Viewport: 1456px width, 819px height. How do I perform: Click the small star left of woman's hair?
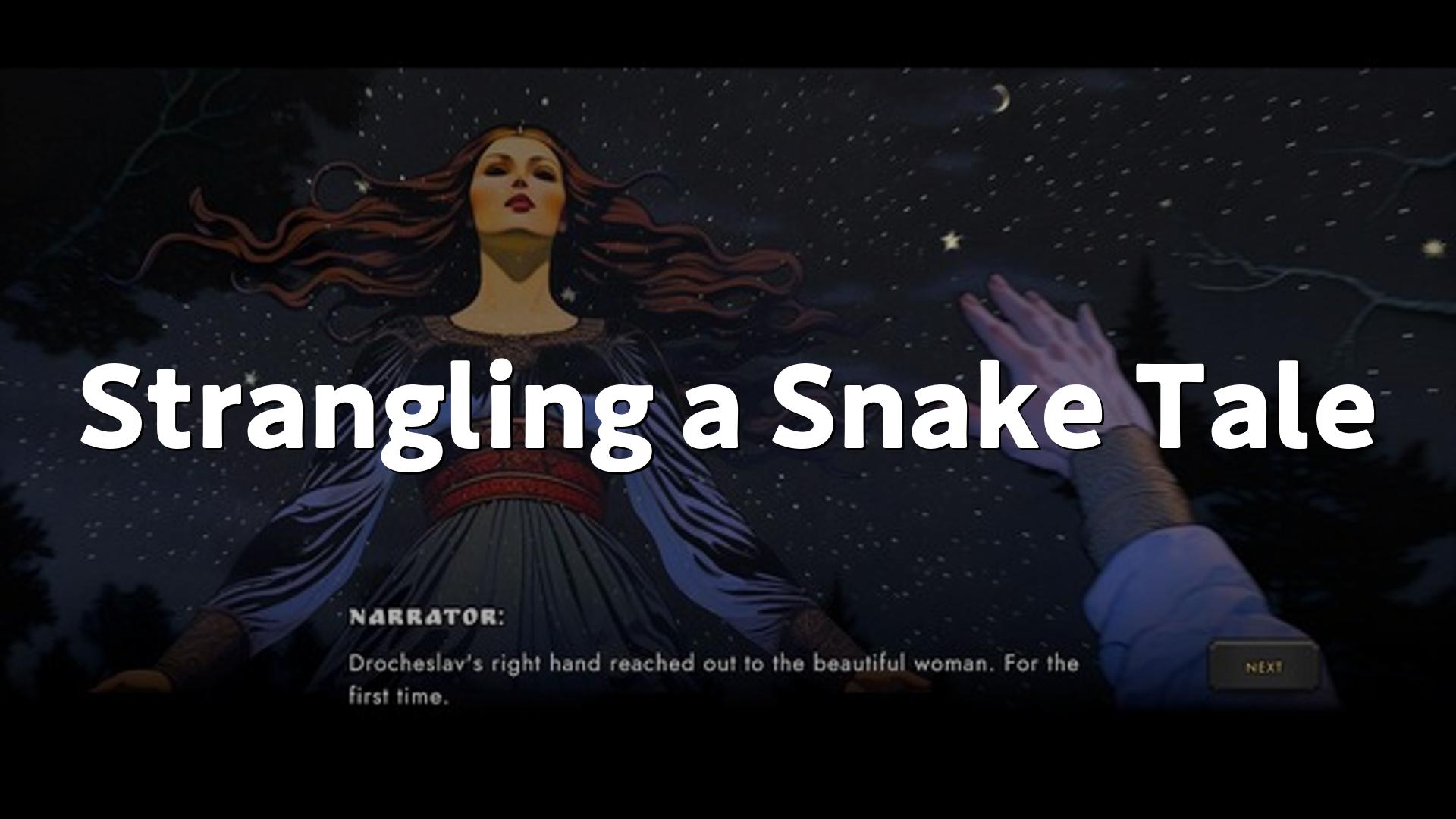click(x=362, y=184)
